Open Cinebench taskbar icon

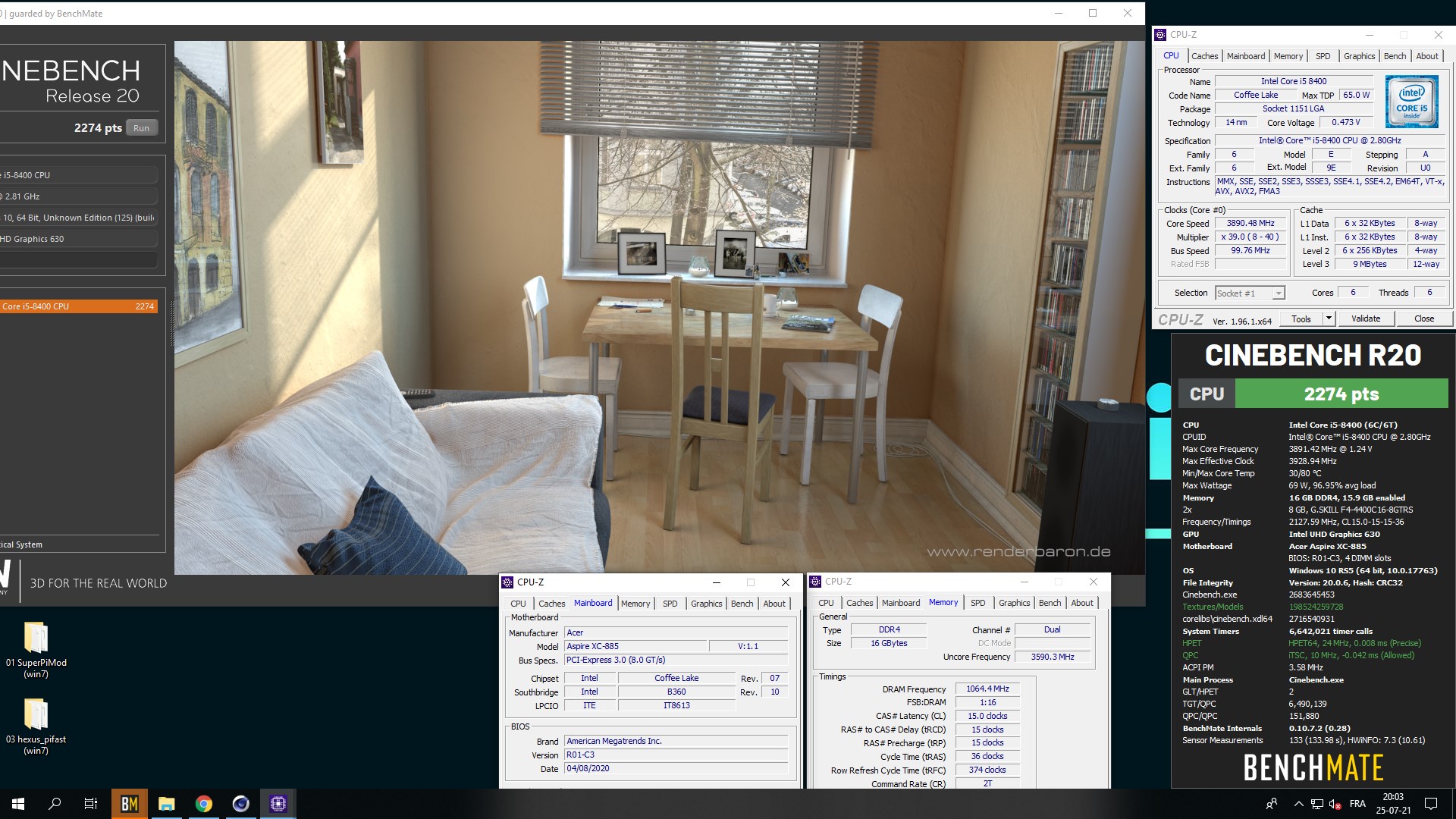point(240,804)
